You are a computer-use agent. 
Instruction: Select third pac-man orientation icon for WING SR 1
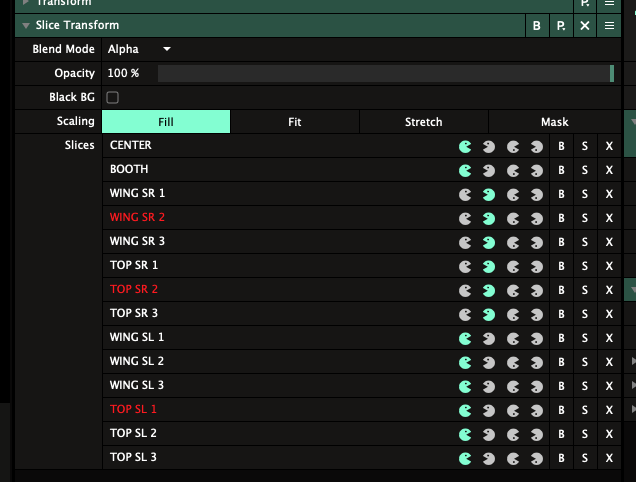(513, 194)
